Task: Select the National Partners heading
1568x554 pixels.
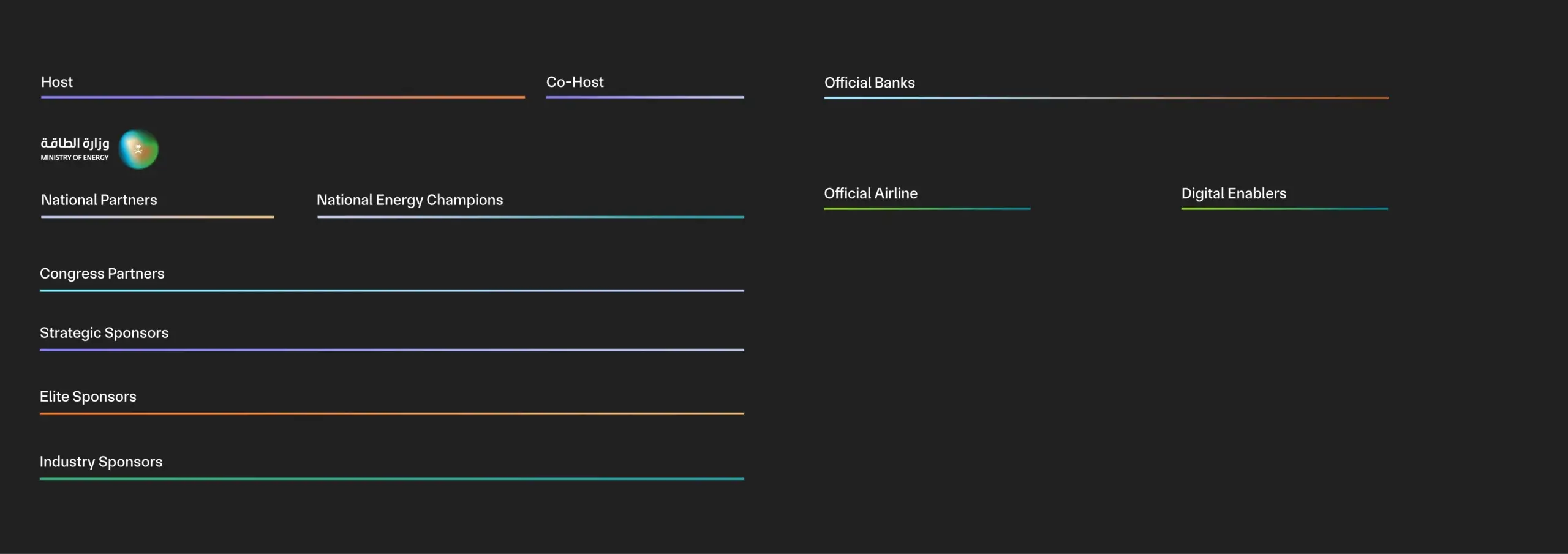Action: point(99,200)
